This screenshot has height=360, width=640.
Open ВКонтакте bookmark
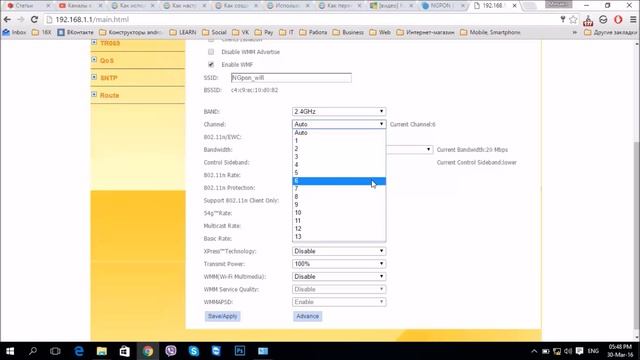[x=76, y=32]
